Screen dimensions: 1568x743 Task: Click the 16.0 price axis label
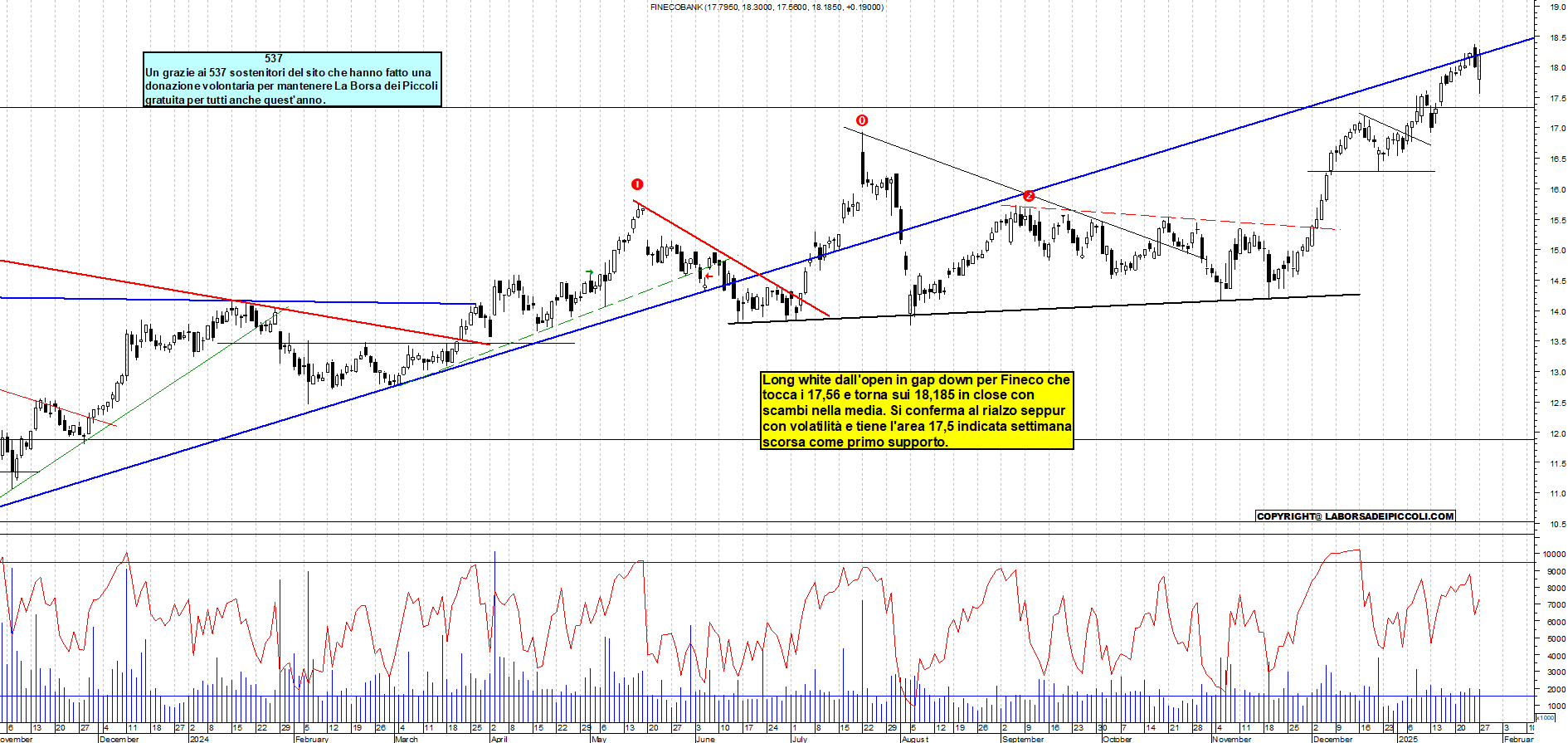click(1557, 190)
